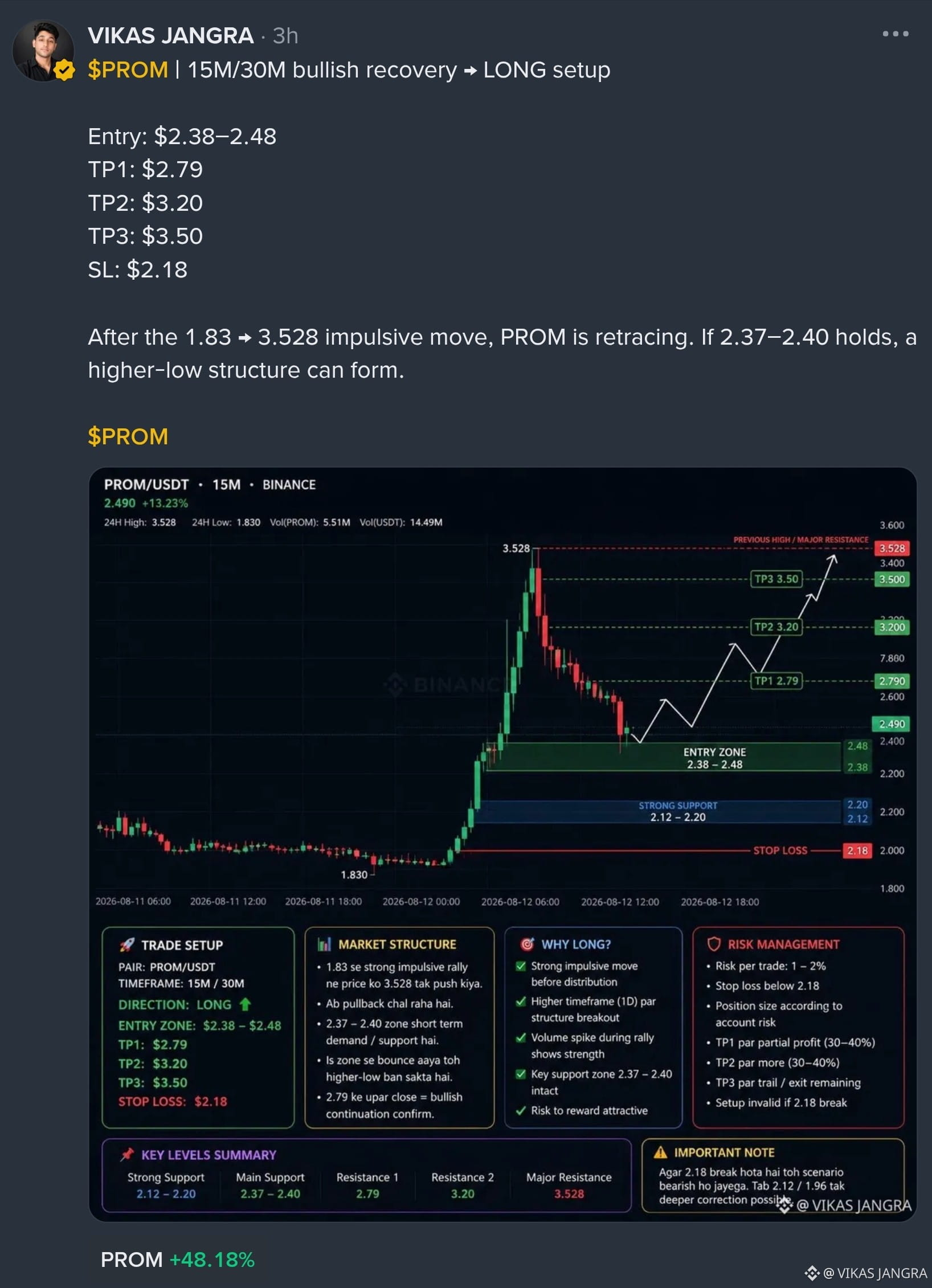Image resolution: width=932 pixels, height=1288 pixels.
Task: Click the '24H Low: 1.830' chart stat
Action: pyautogui.click(x=226, y=522)
